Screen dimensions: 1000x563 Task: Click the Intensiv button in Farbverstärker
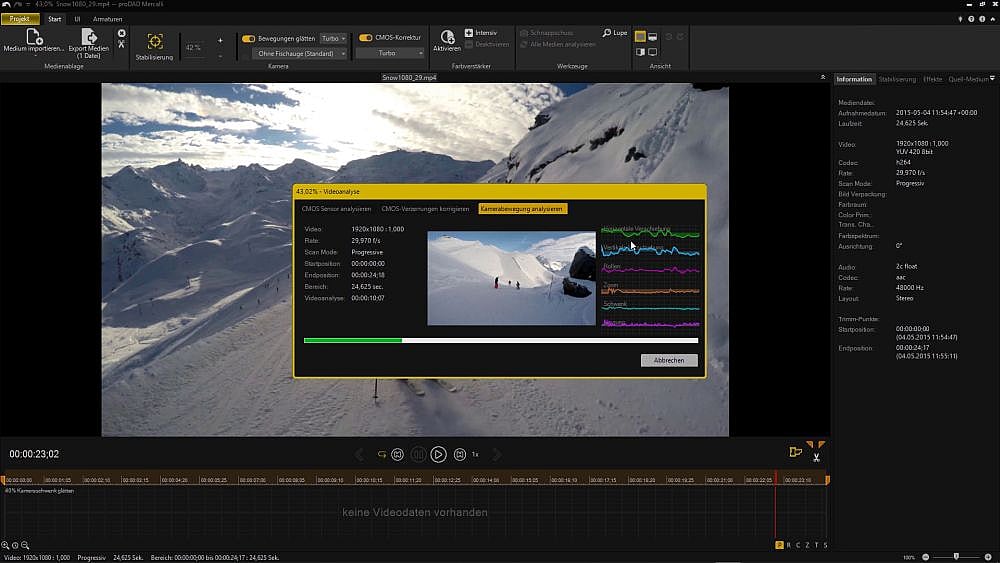(481, 33)
